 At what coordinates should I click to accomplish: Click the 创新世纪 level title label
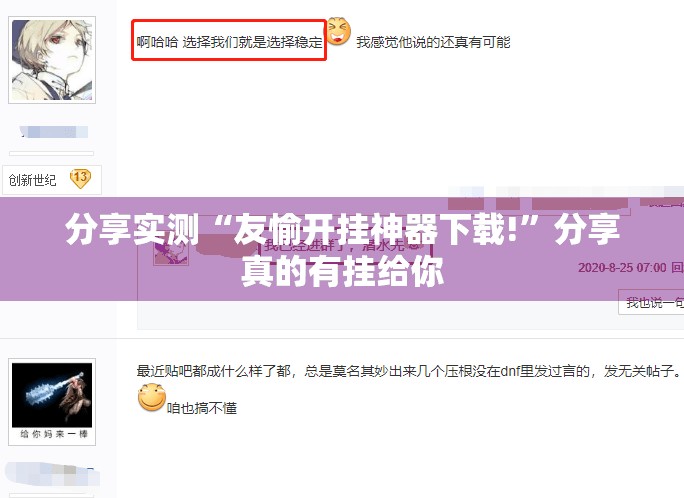33,180
